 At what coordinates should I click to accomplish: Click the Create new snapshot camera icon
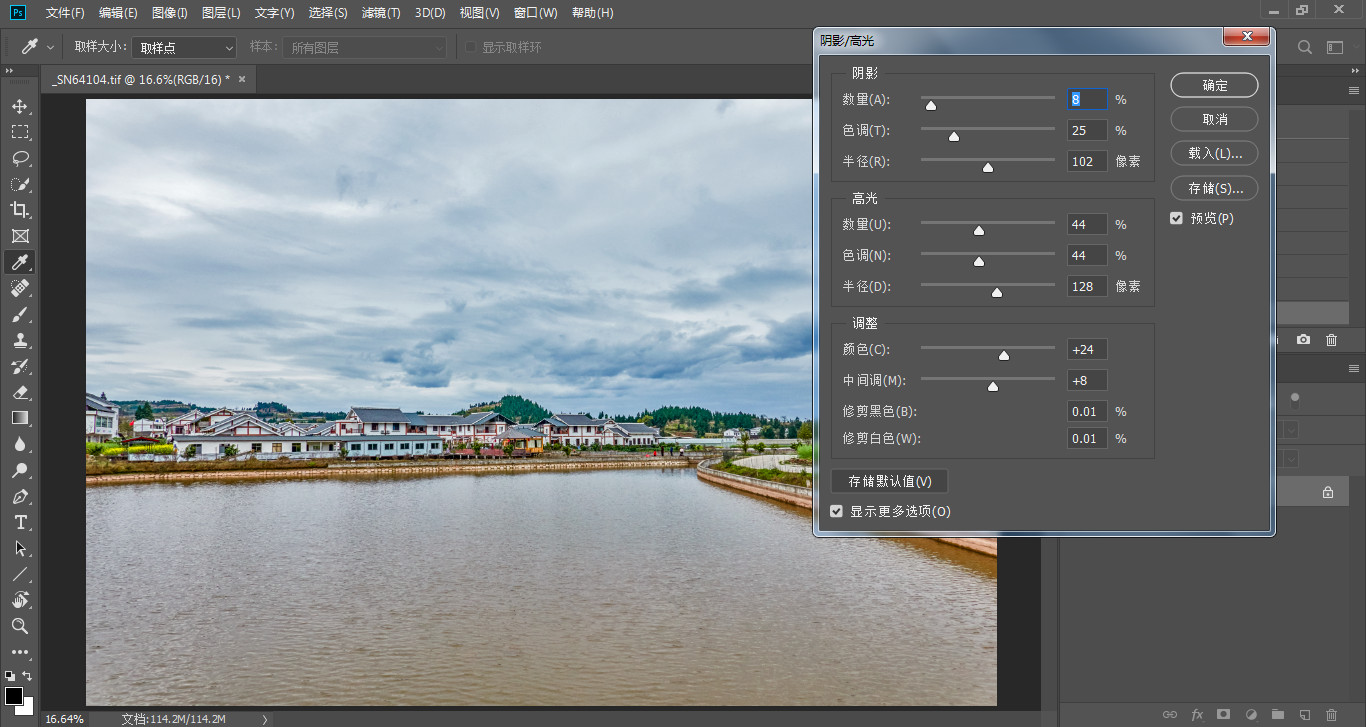(1303, 340)
